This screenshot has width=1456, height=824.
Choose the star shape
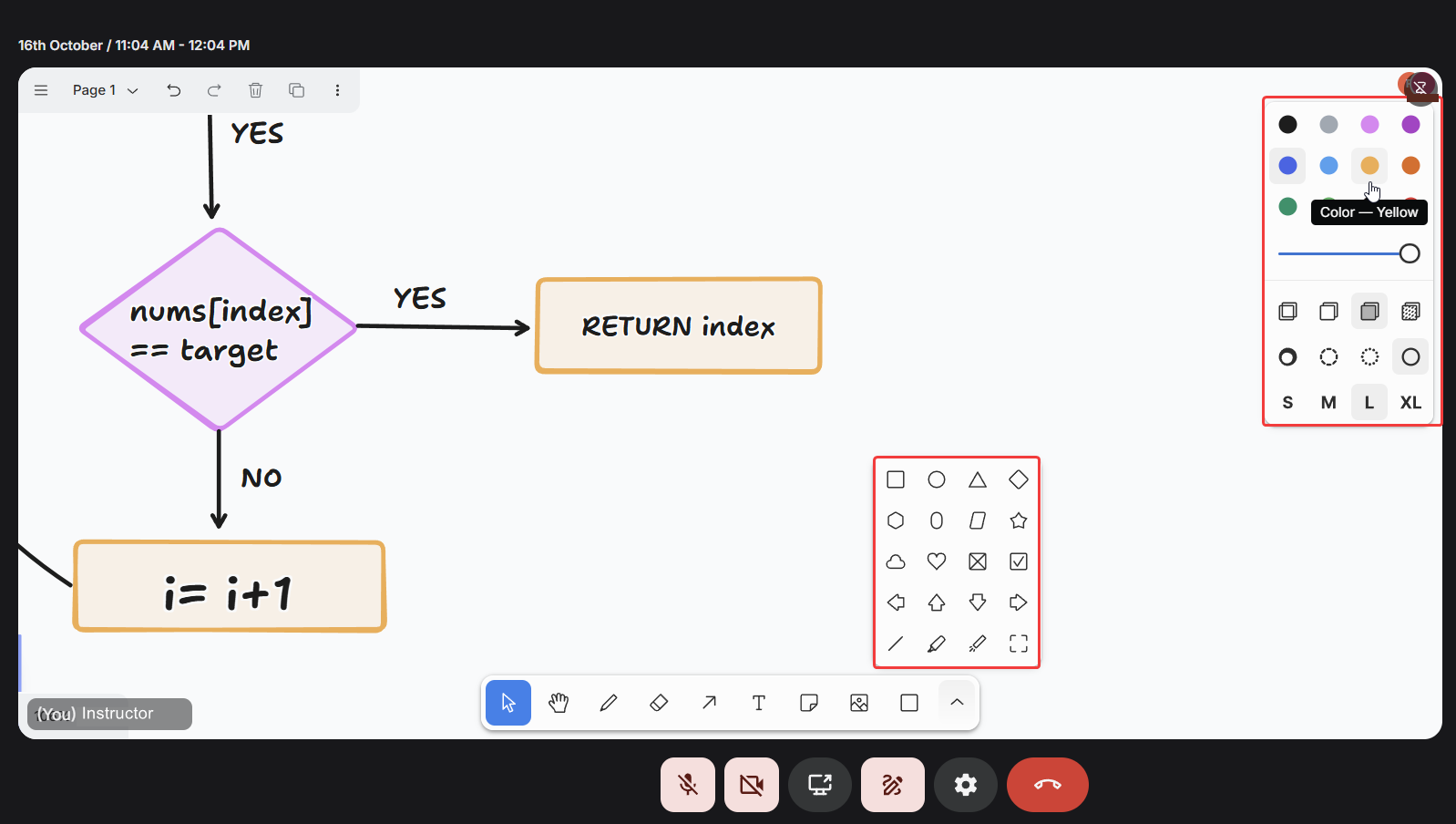coord(1019,520)
